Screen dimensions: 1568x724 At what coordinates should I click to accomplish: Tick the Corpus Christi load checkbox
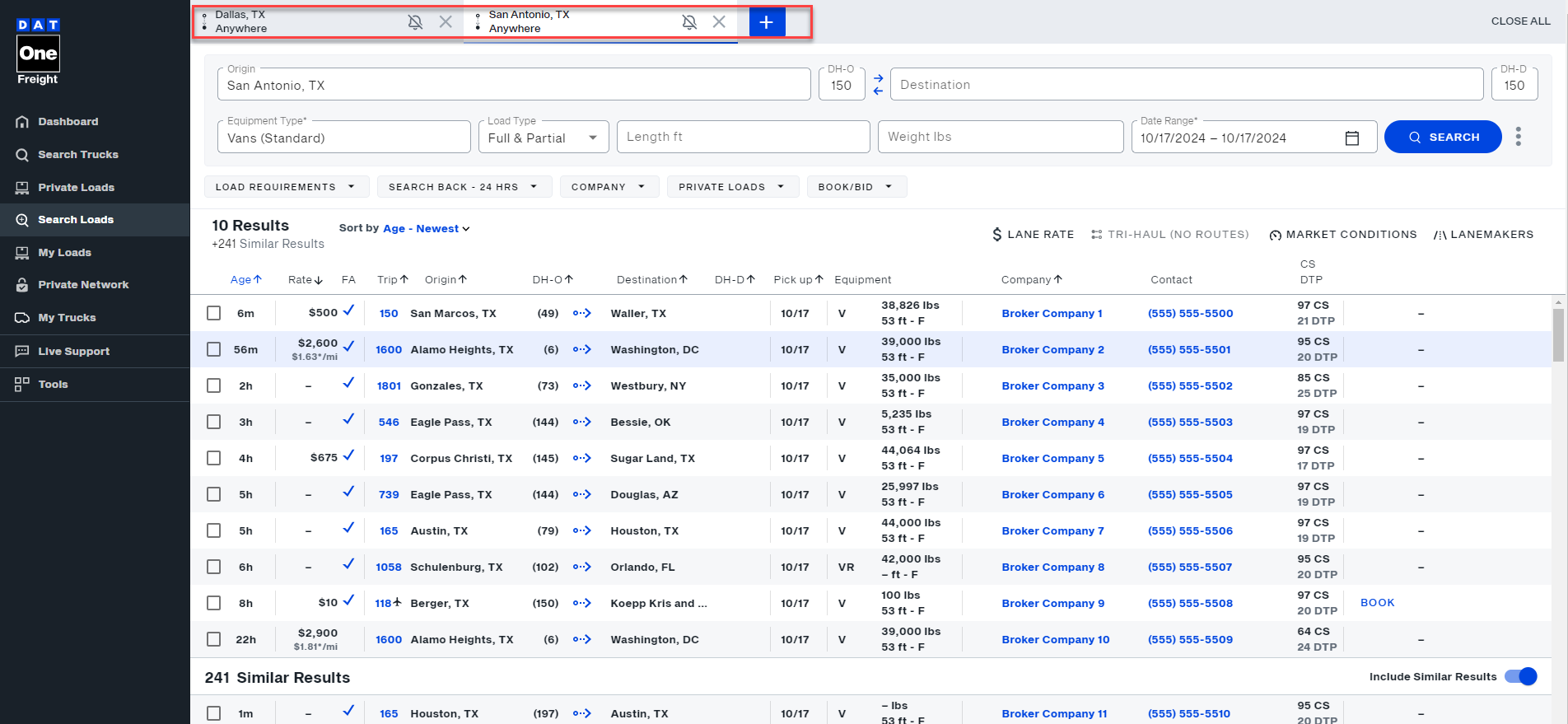pyautogui.click(x=214, y=458)
